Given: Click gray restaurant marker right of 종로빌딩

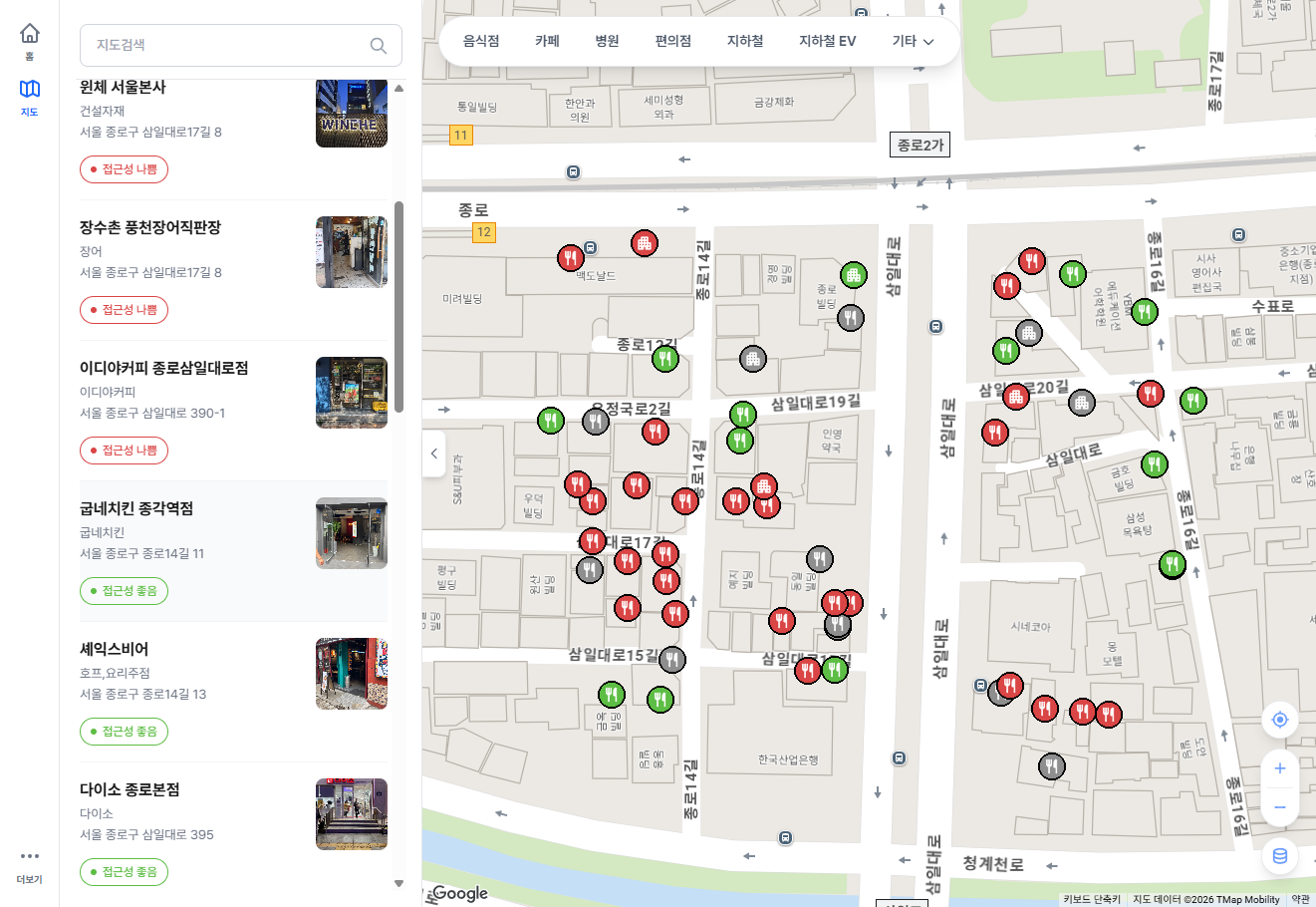Looking at the screenshot, I should (850, 318).
